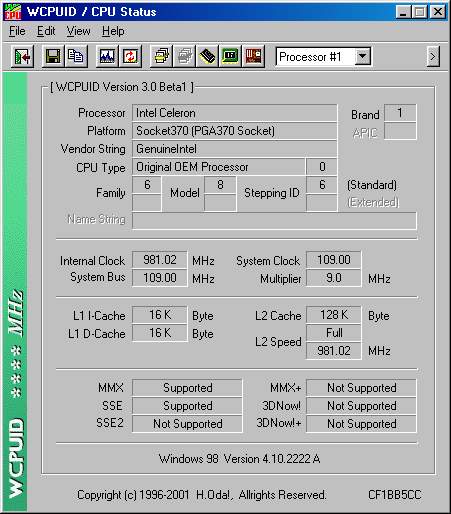451x514 pixels.
Task: Click the grayed-out stacked windows icon
Action: pyautogui.click(x=184, y=56)
